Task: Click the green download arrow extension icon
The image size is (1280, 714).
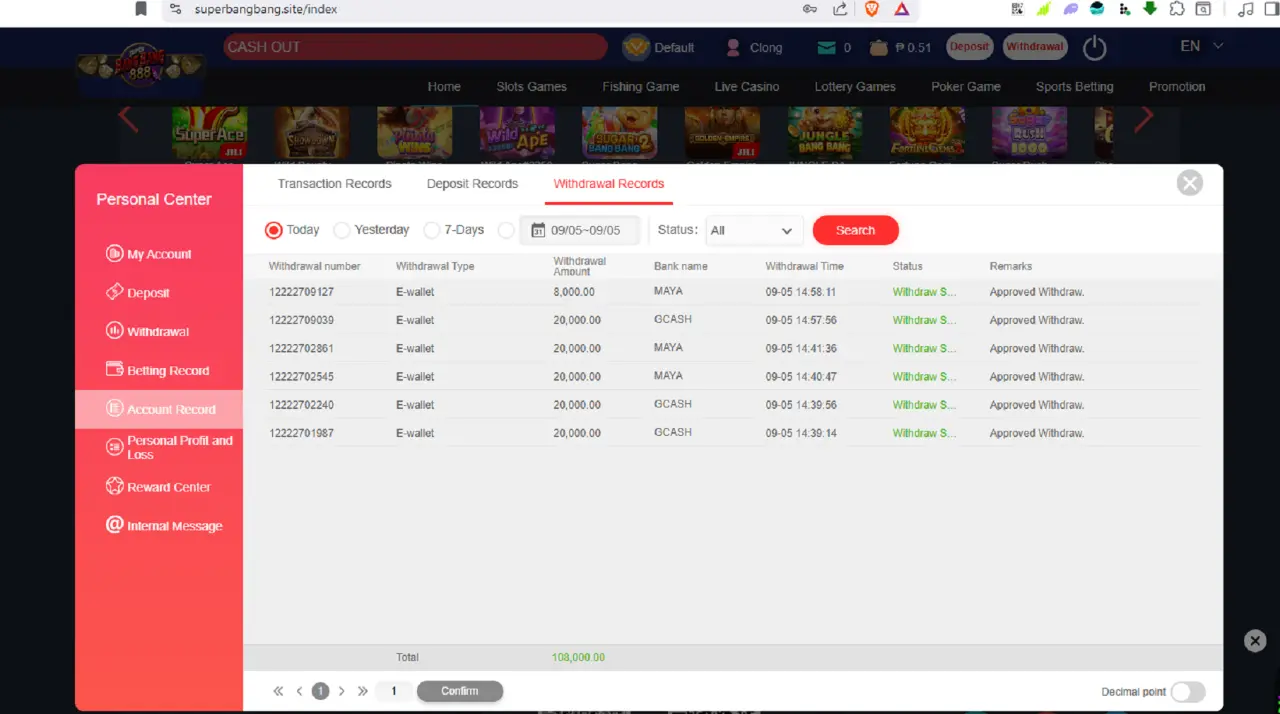Action: pos(1150,9)
